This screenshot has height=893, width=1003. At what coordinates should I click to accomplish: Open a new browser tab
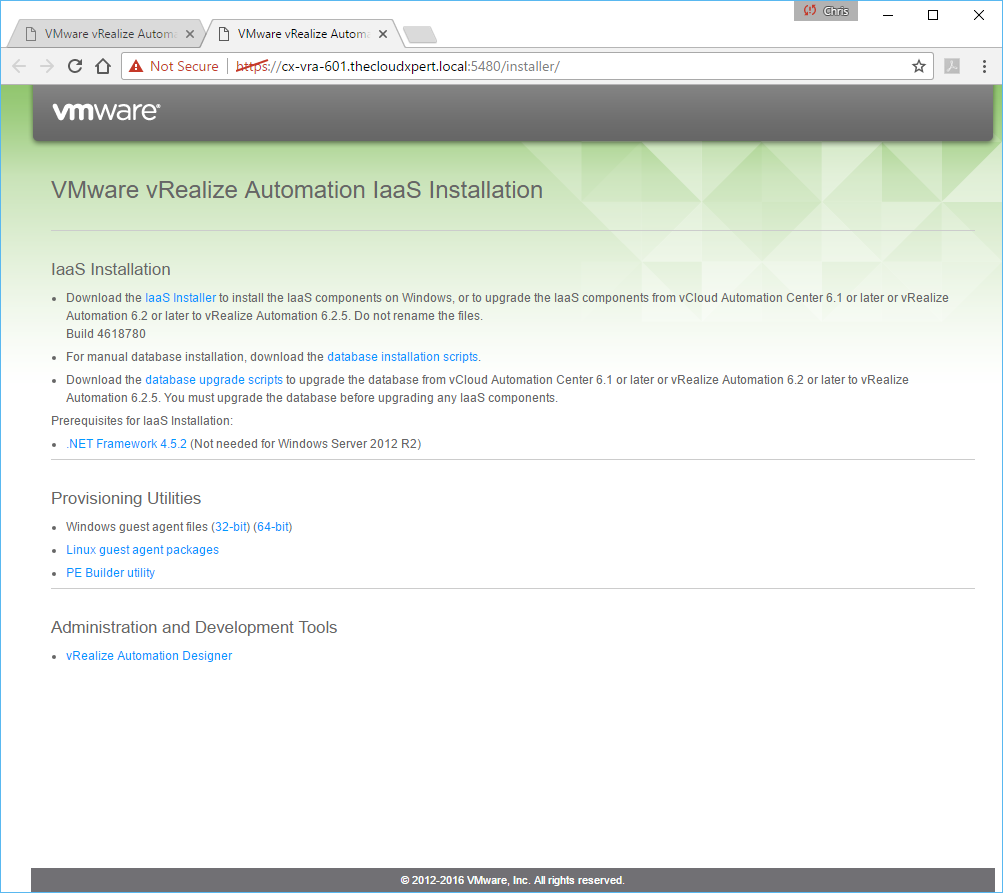420,35
